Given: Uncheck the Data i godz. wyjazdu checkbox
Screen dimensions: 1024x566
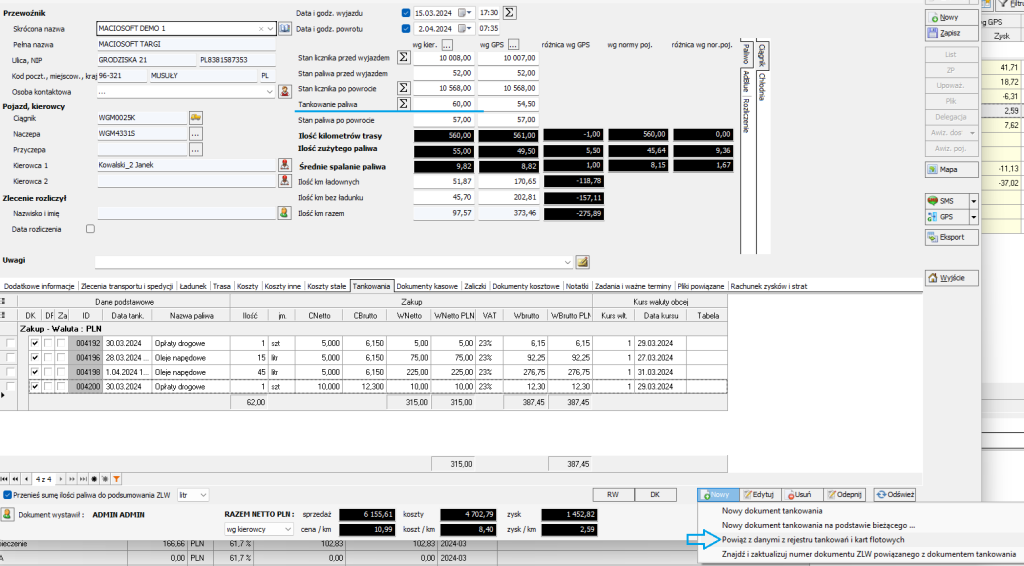Looking at the screenshot, I should tap(405, 13).
